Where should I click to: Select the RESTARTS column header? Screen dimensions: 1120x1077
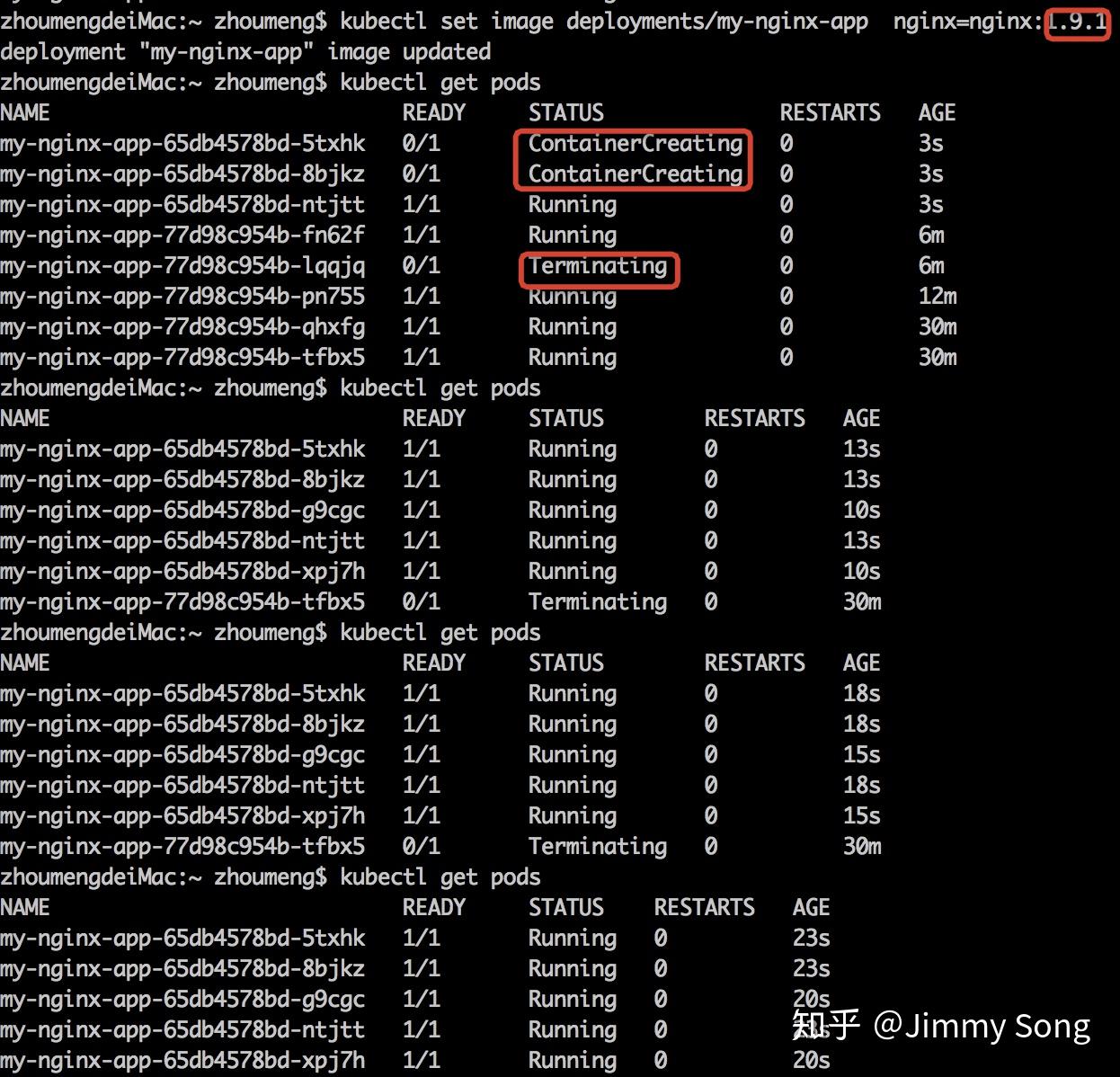coord(830,112)
